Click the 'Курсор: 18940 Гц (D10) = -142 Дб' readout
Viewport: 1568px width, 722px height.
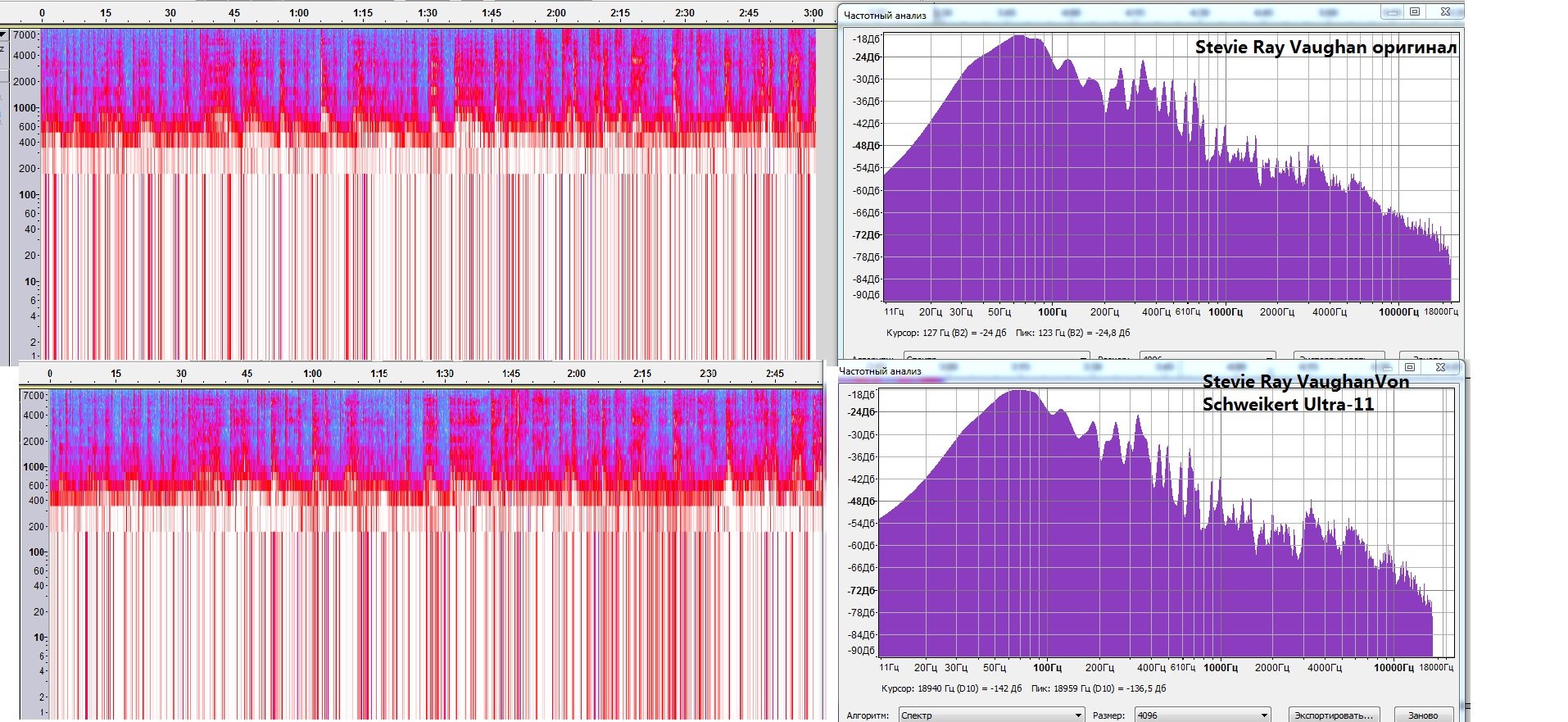(951, 688)
